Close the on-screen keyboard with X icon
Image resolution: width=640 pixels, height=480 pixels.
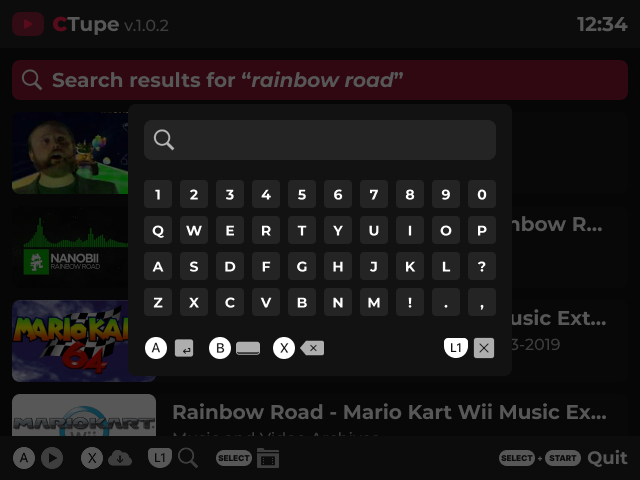click(x=484, y=348)
